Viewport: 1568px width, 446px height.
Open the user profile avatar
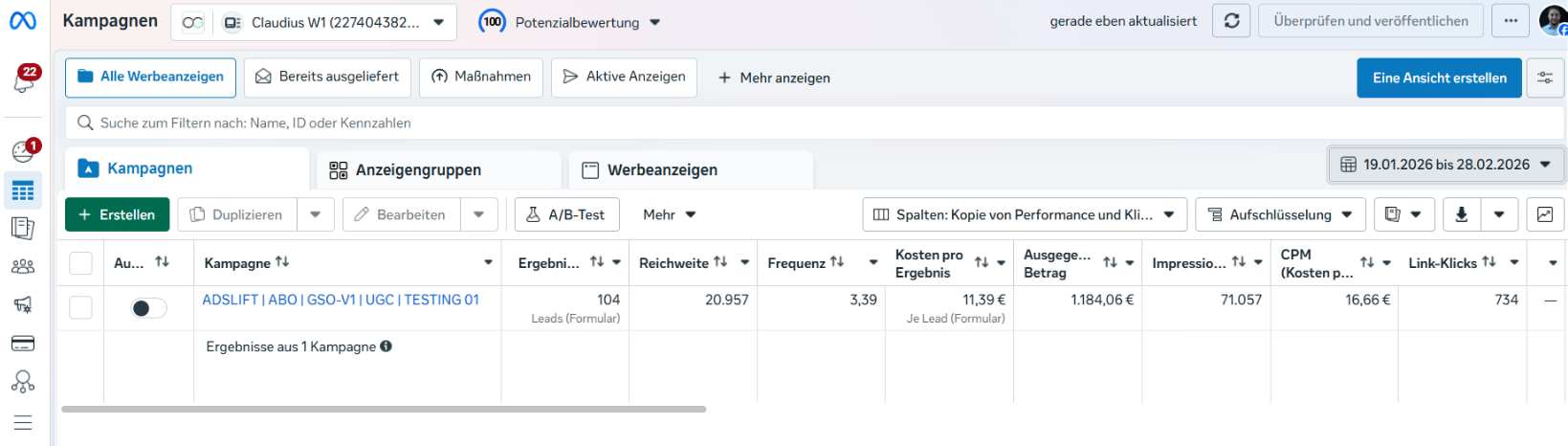pyautogui.click(x=1554, y=20)
